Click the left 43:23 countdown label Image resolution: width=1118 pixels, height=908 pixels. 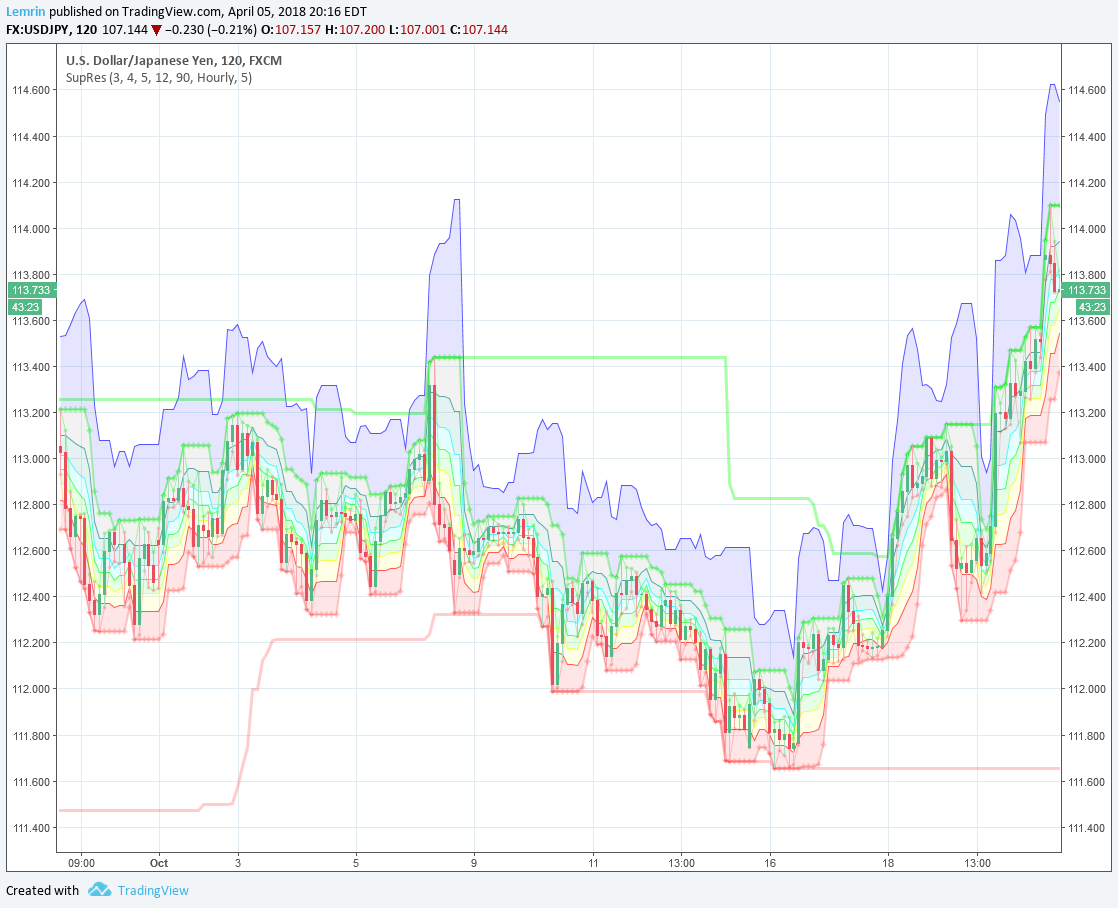click(26, 307)
